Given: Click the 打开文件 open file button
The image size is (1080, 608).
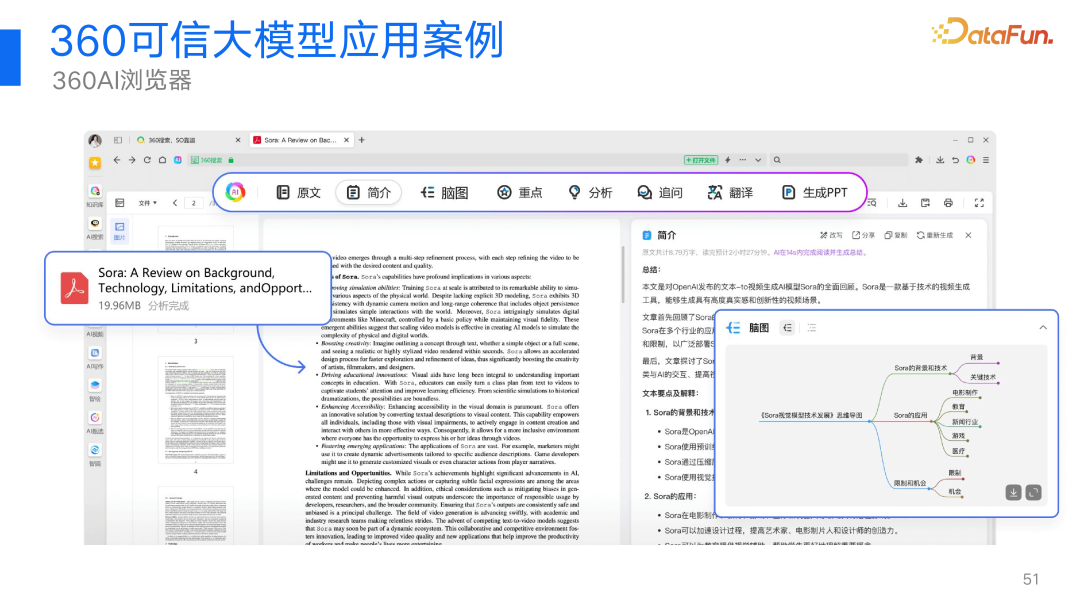Looking at the screenshot, I should point(701,160).
